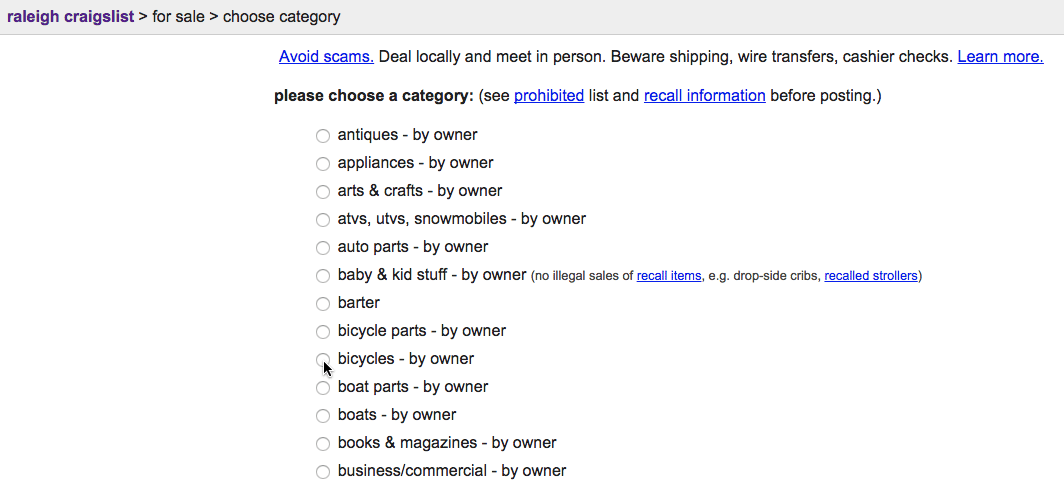The image size is (1064, 487).
Task: Select bicycles - by owner radio button
Action: tap(323, 359)
